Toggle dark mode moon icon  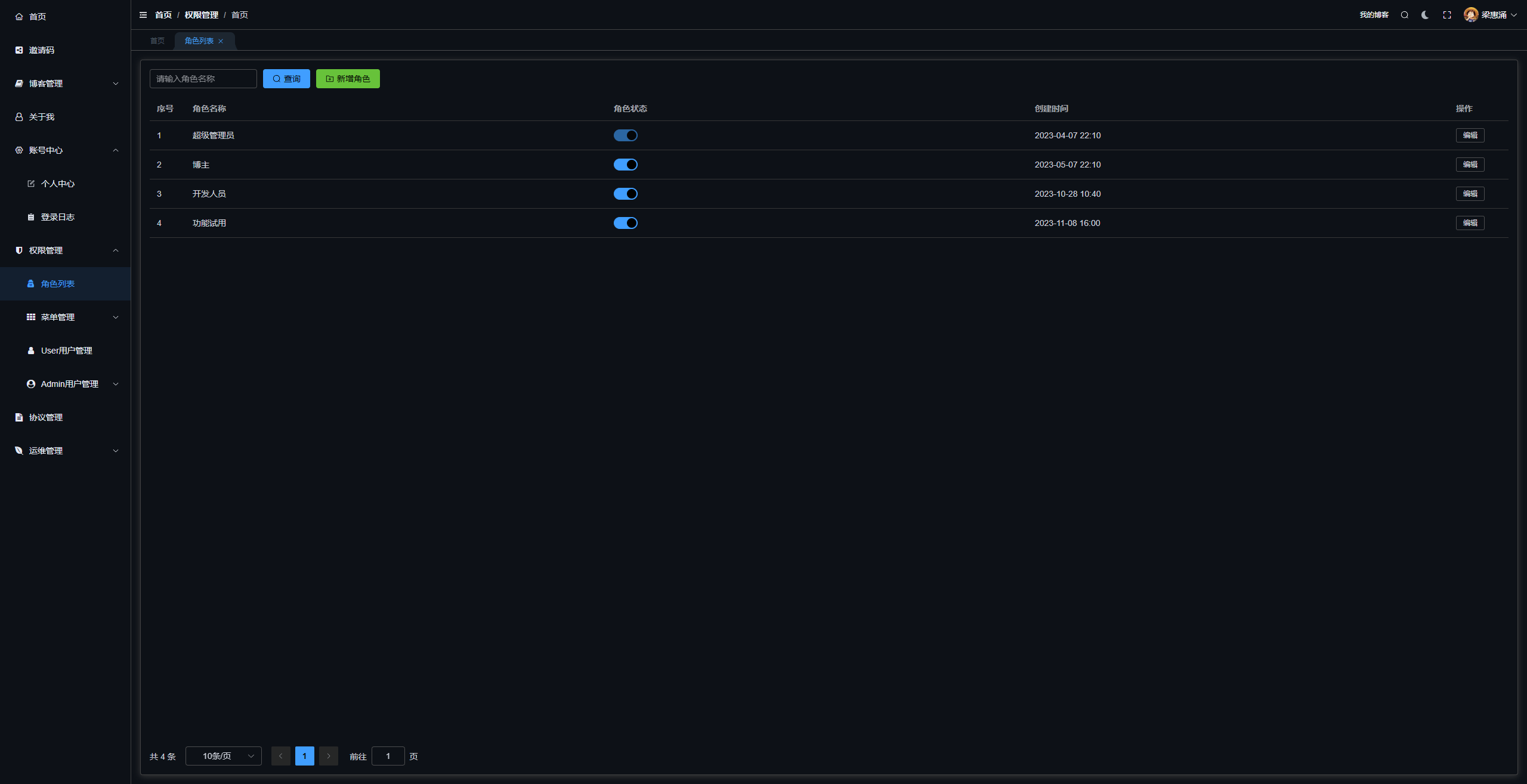point(1425,15)
